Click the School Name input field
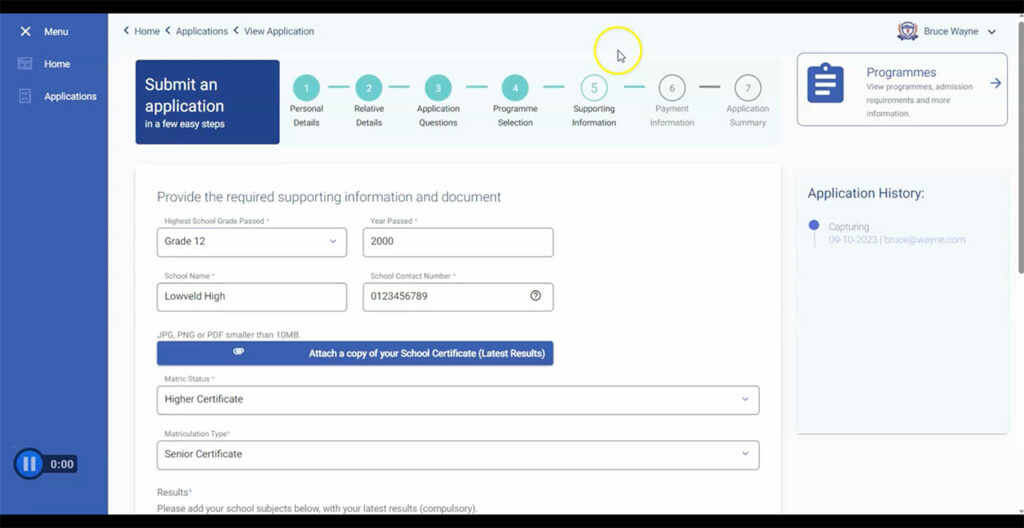 pos(251,297)
